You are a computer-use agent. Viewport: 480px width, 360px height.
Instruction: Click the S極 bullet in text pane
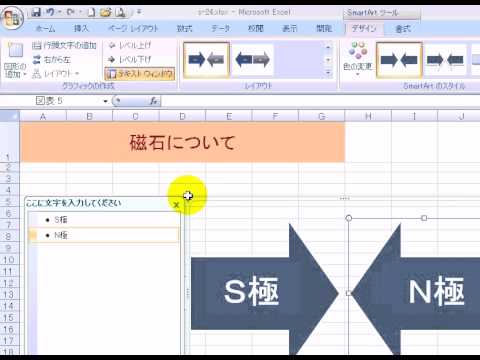click(61, 220)
